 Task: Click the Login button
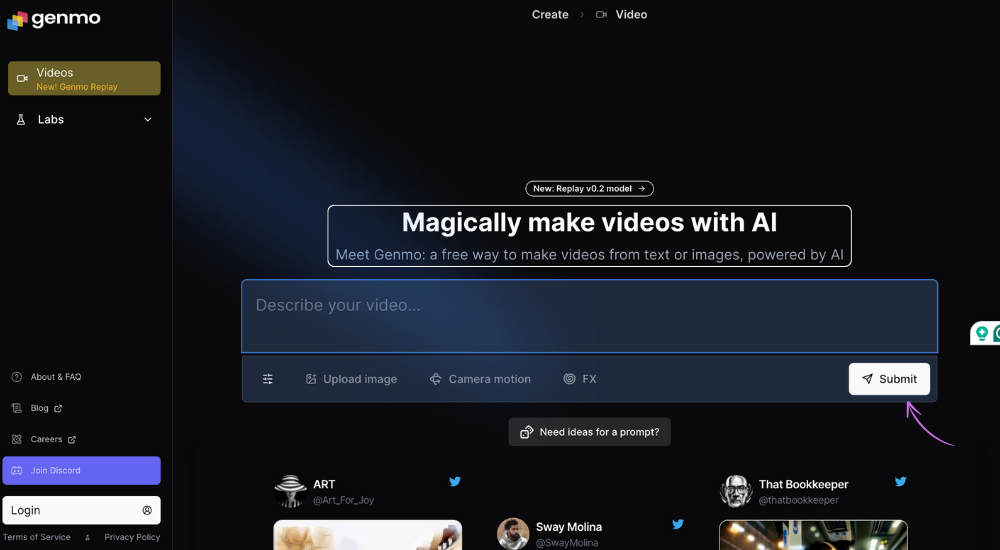(x=82, y=510)
